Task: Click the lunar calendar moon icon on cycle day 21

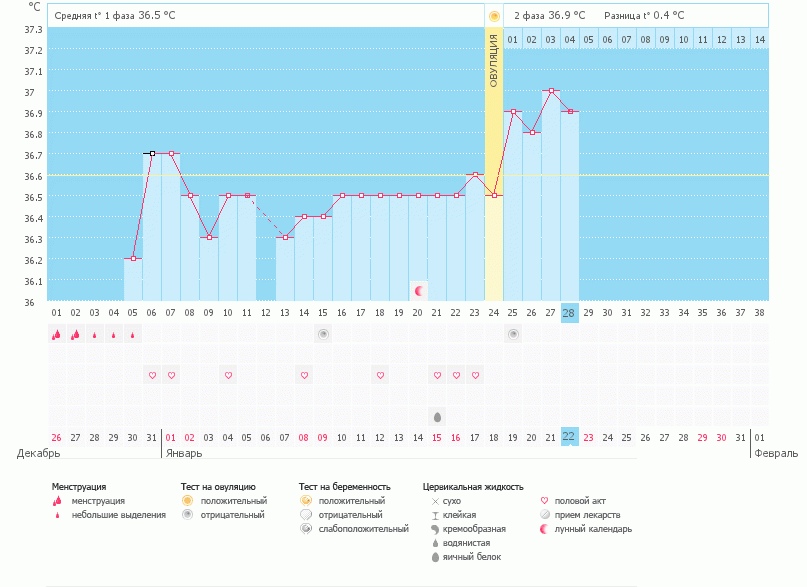Action: 419,291
